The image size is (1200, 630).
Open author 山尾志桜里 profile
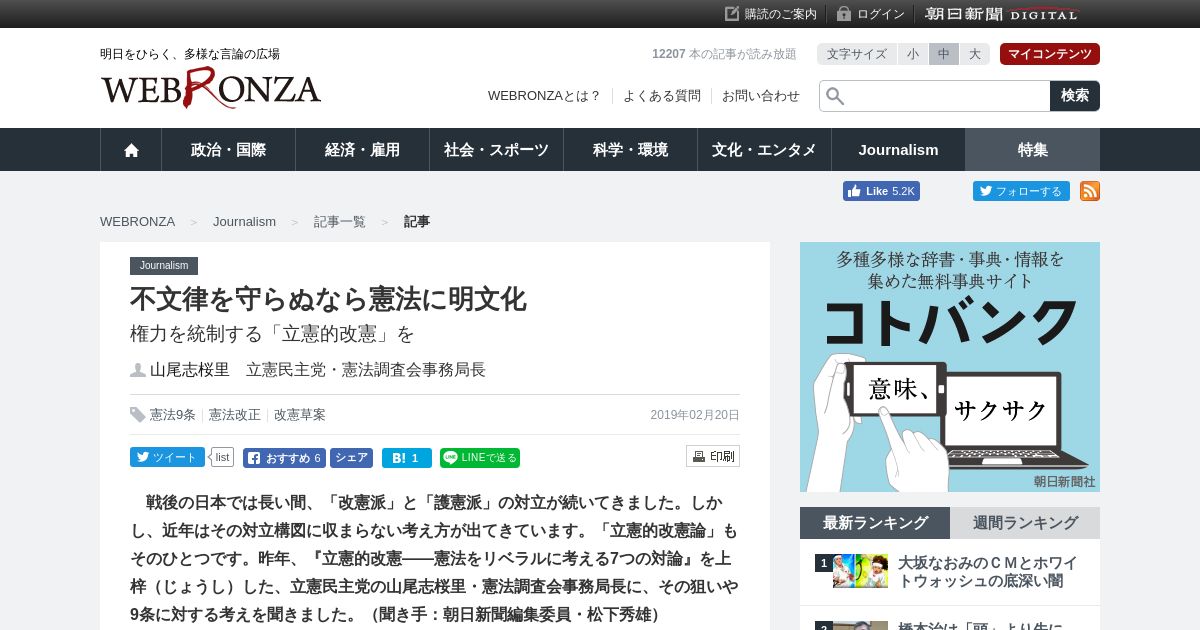[190, 369]
